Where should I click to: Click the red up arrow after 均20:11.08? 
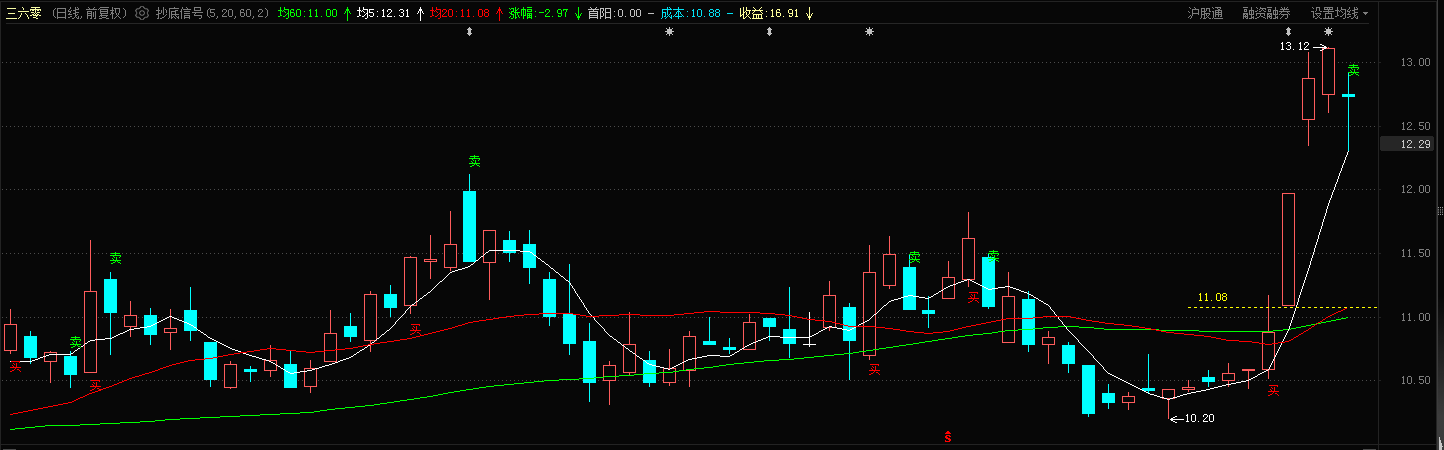tap(499, 13)
